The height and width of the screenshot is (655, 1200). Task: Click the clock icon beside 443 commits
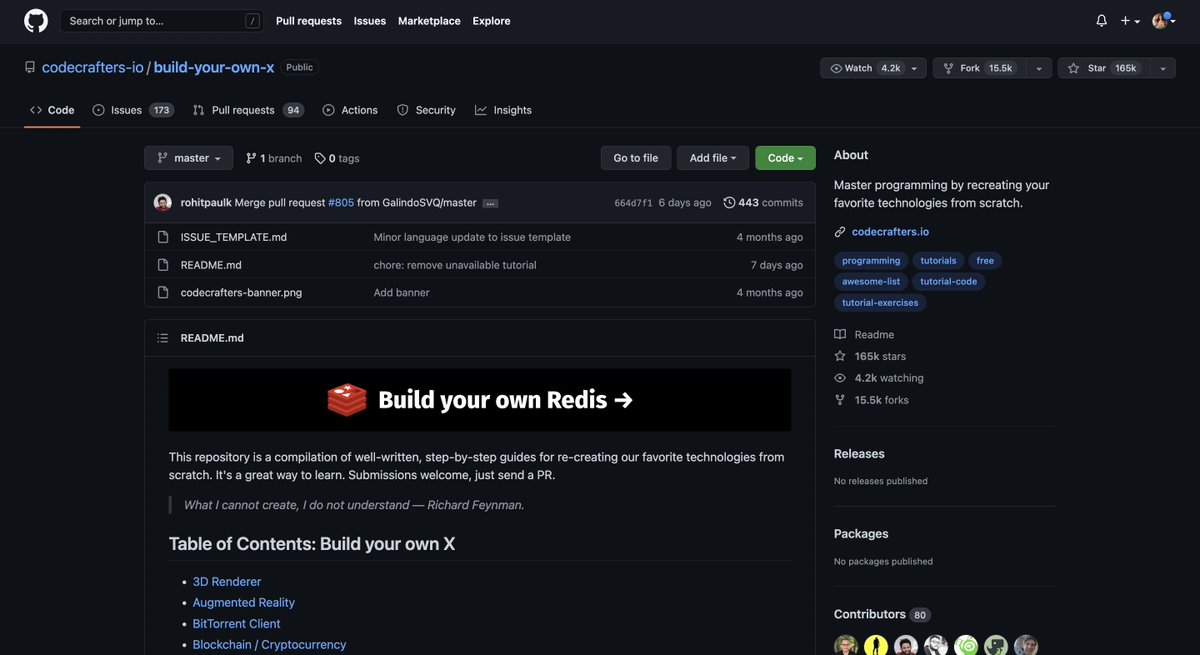[x=727, y=200]
